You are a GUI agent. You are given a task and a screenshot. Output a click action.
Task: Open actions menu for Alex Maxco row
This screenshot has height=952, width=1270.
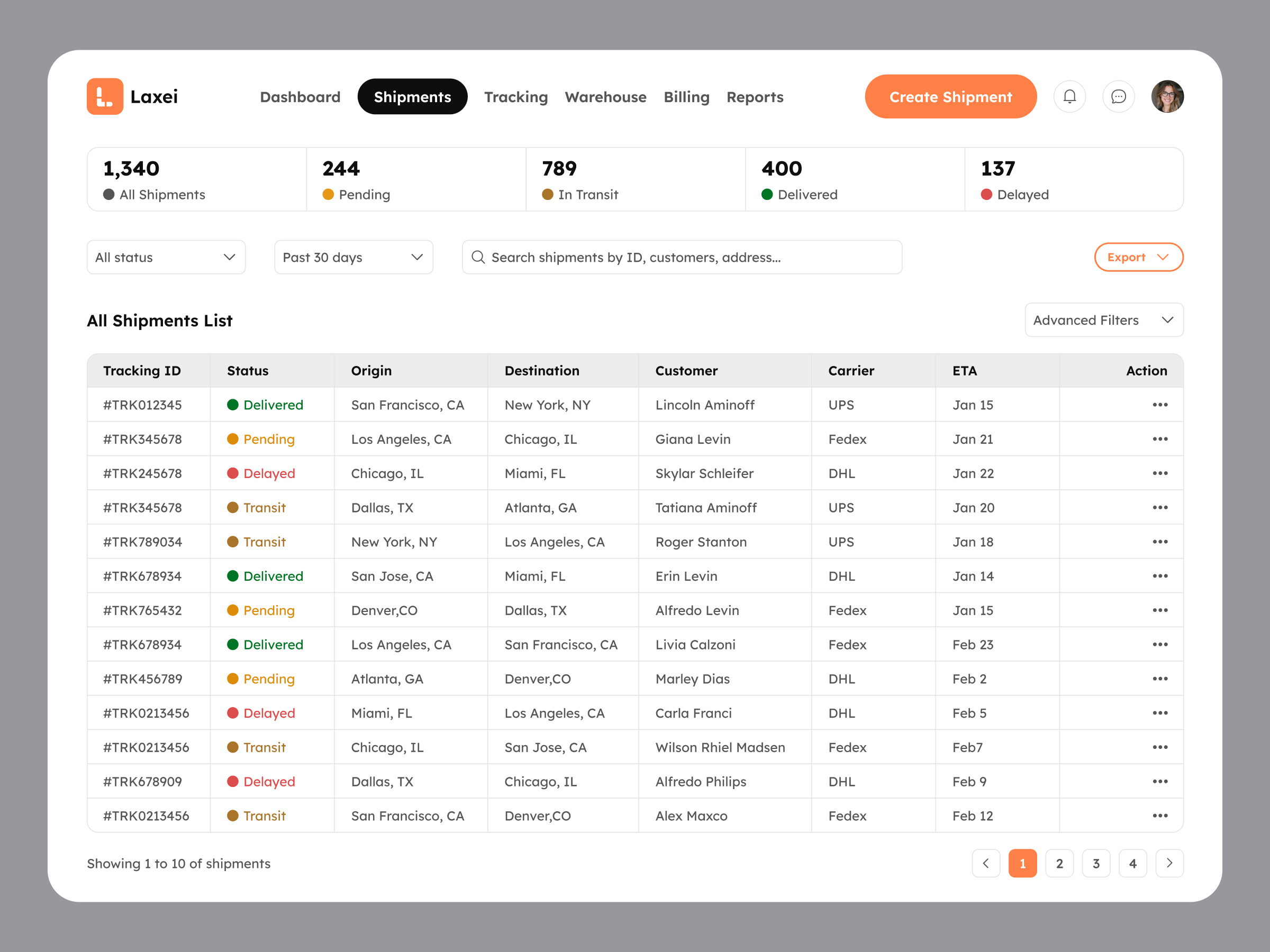(1160, 816)
